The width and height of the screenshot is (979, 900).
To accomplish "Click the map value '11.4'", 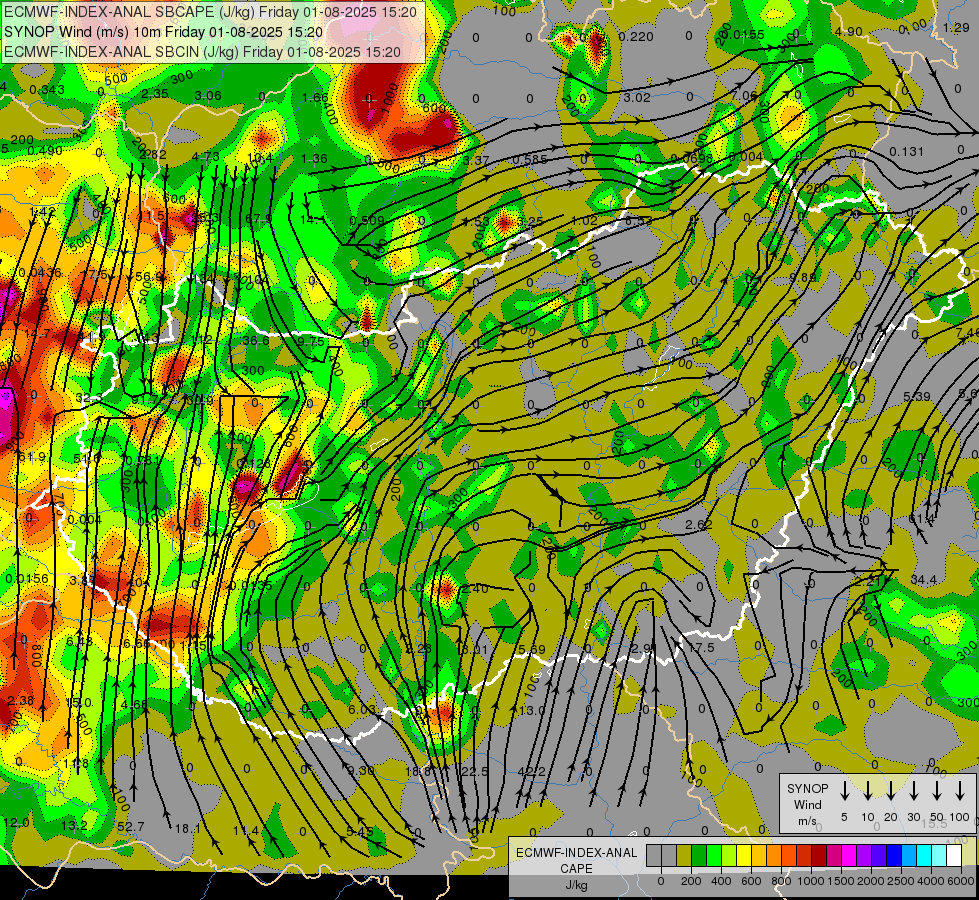I will (x=246, y=831).
